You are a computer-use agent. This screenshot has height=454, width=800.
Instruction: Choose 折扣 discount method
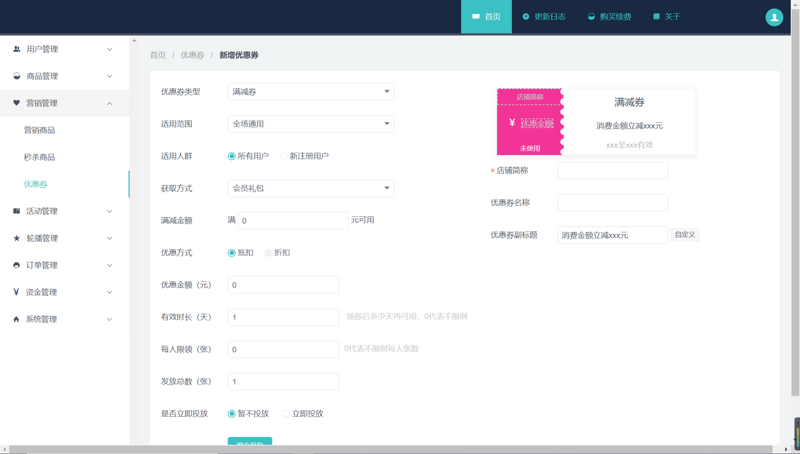(268, 253)
